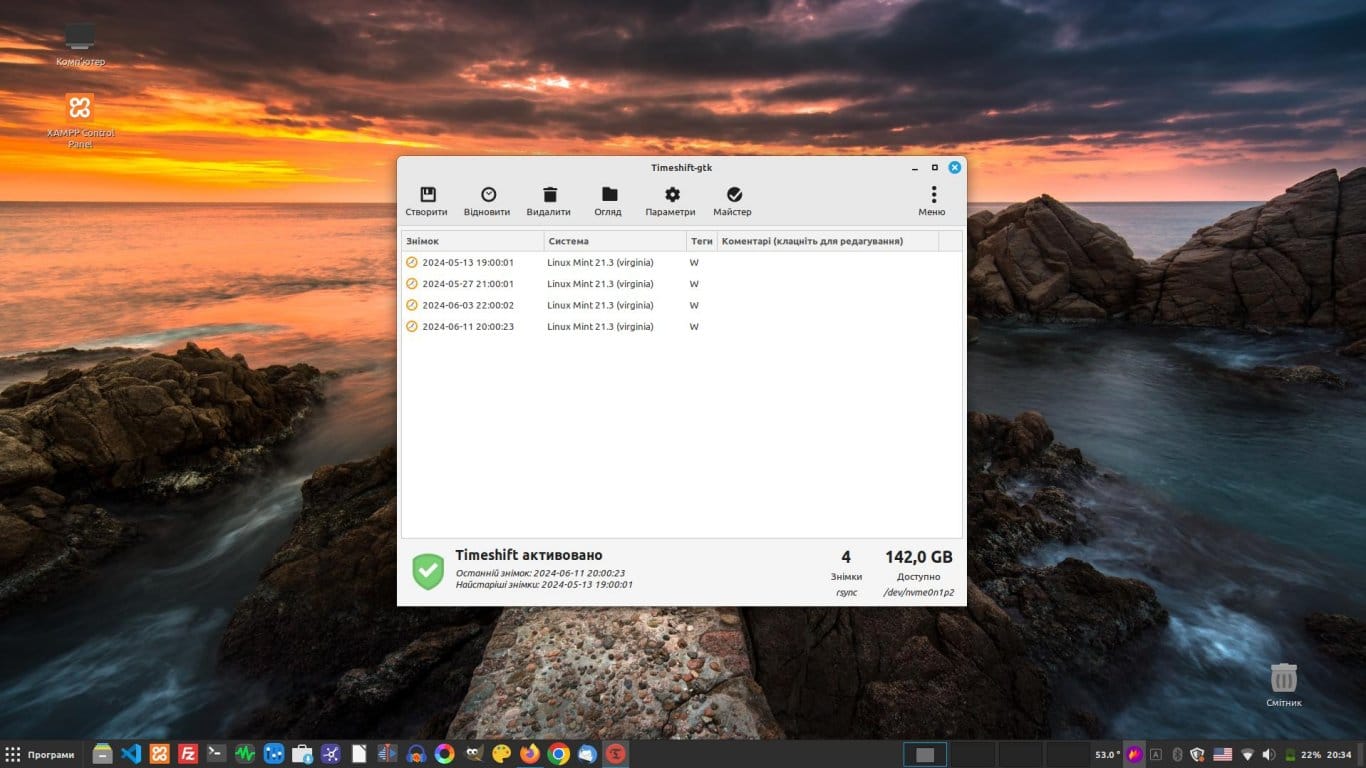Image resolution: width=1366 pixels, height=768 pixels.
Task: Sort by Знімок column header
Action: point(472,241)
